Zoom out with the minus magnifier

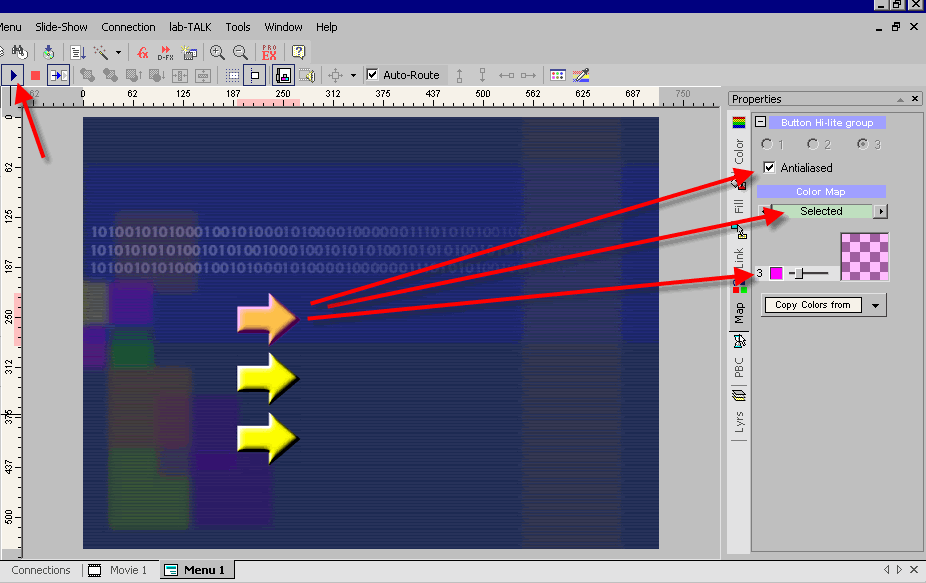coord(240,53)
